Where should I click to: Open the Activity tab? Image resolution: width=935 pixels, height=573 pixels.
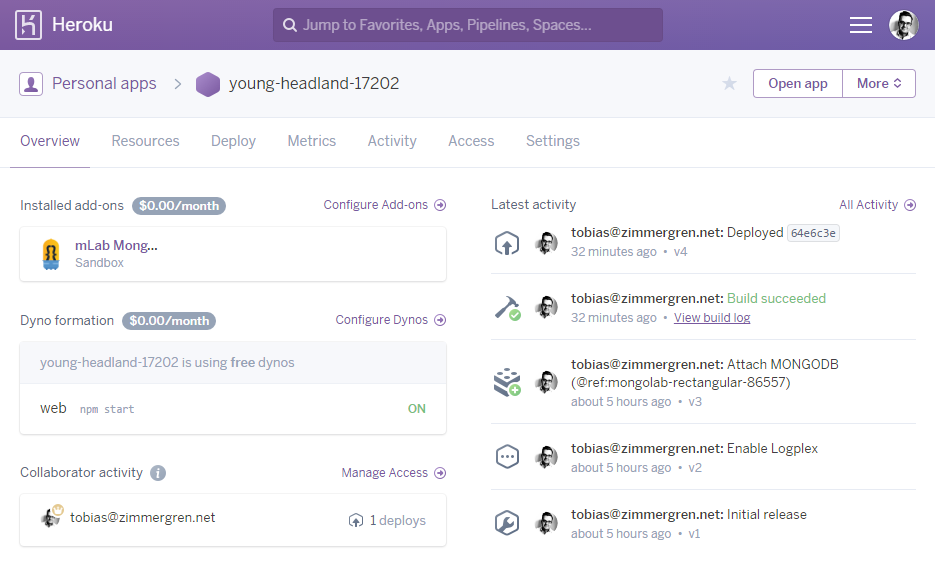click(x=392, y=141)
